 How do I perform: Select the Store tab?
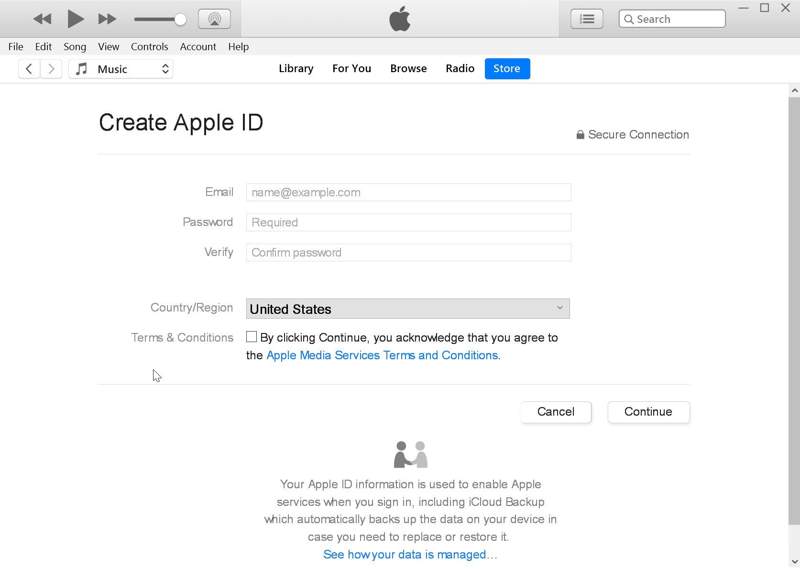pos(507,69)
